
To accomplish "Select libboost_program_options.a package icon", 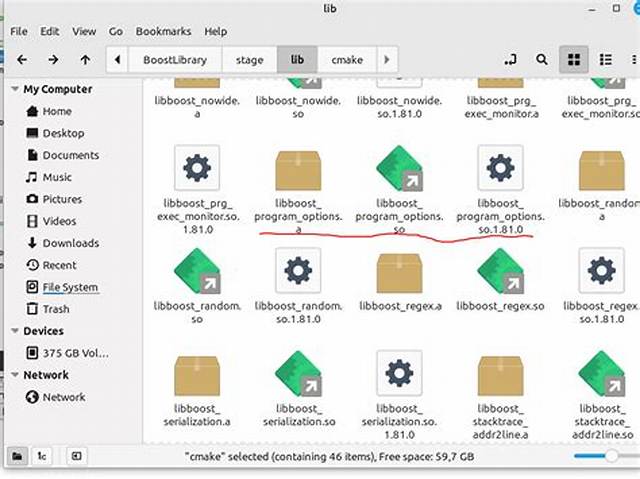I will pyautogui.click(x=298, y=170).
